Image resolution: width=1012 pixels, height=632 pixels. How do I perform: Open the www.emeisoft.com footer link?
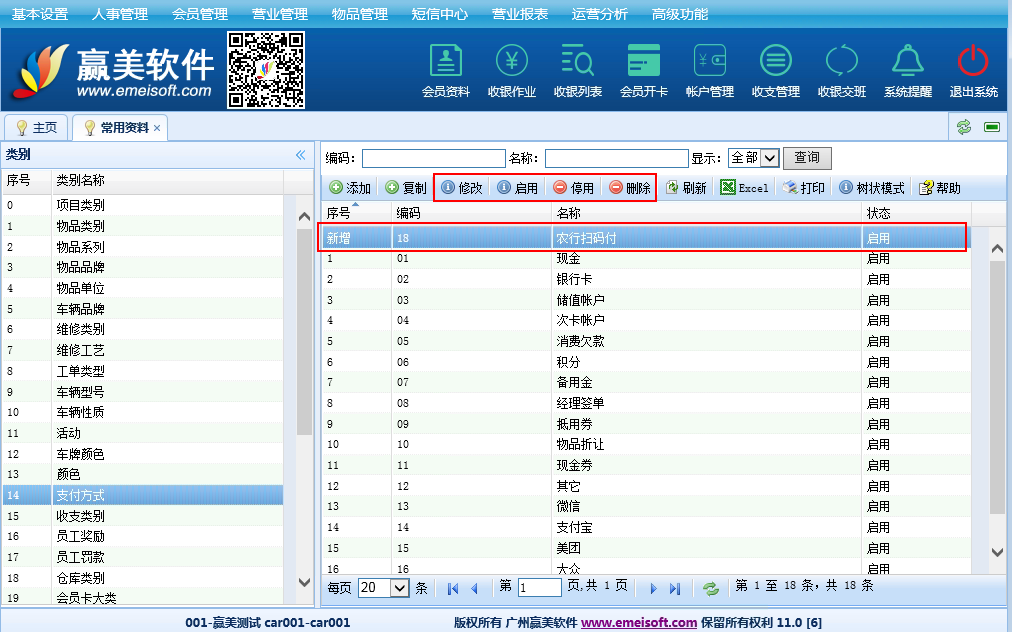pyautogui.click(x=639, y=622)
